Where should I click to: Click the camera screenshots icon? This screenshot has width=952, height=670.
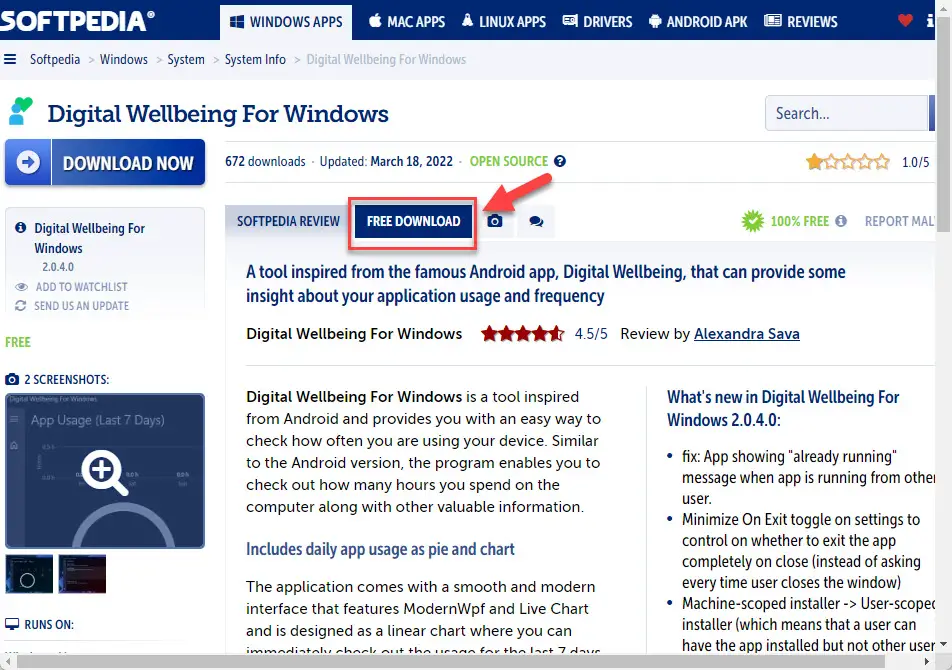(x=494, y=221)
